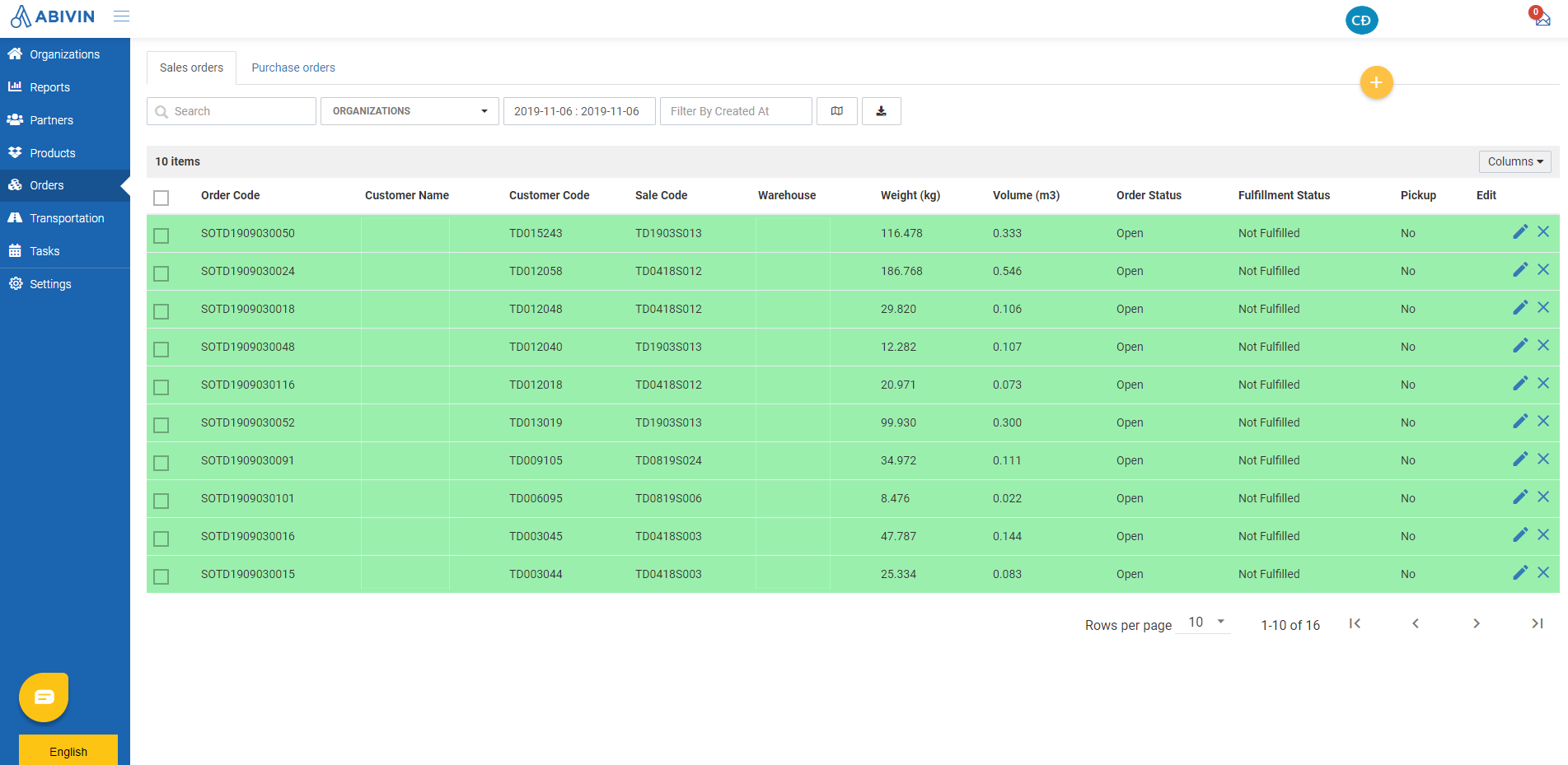Open the CD user avatar menu
The height and width of the screenshot is (765, 1568).
(x=1361, y=20)
